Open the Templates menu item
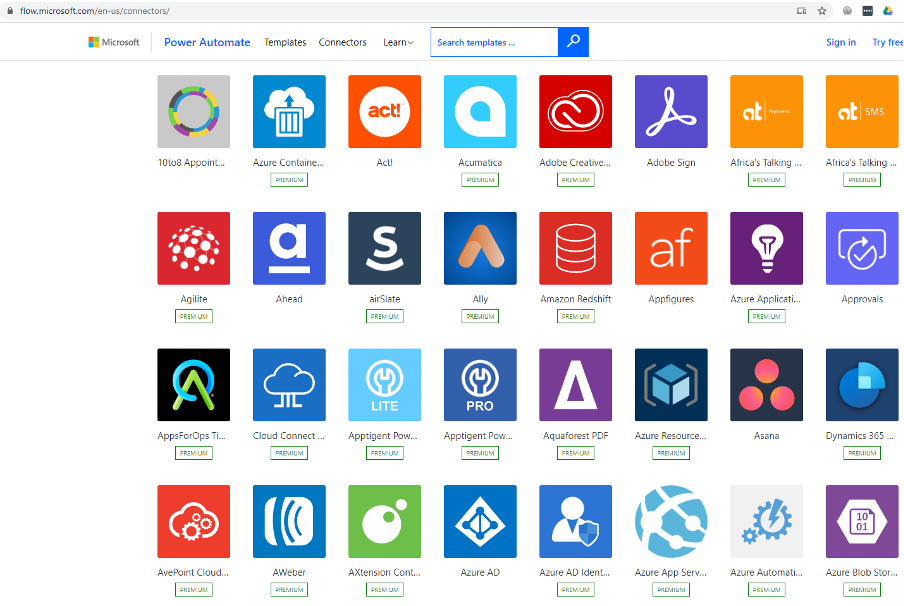The height and width of the screenshot is (606, 904). (x=285, y=43)
